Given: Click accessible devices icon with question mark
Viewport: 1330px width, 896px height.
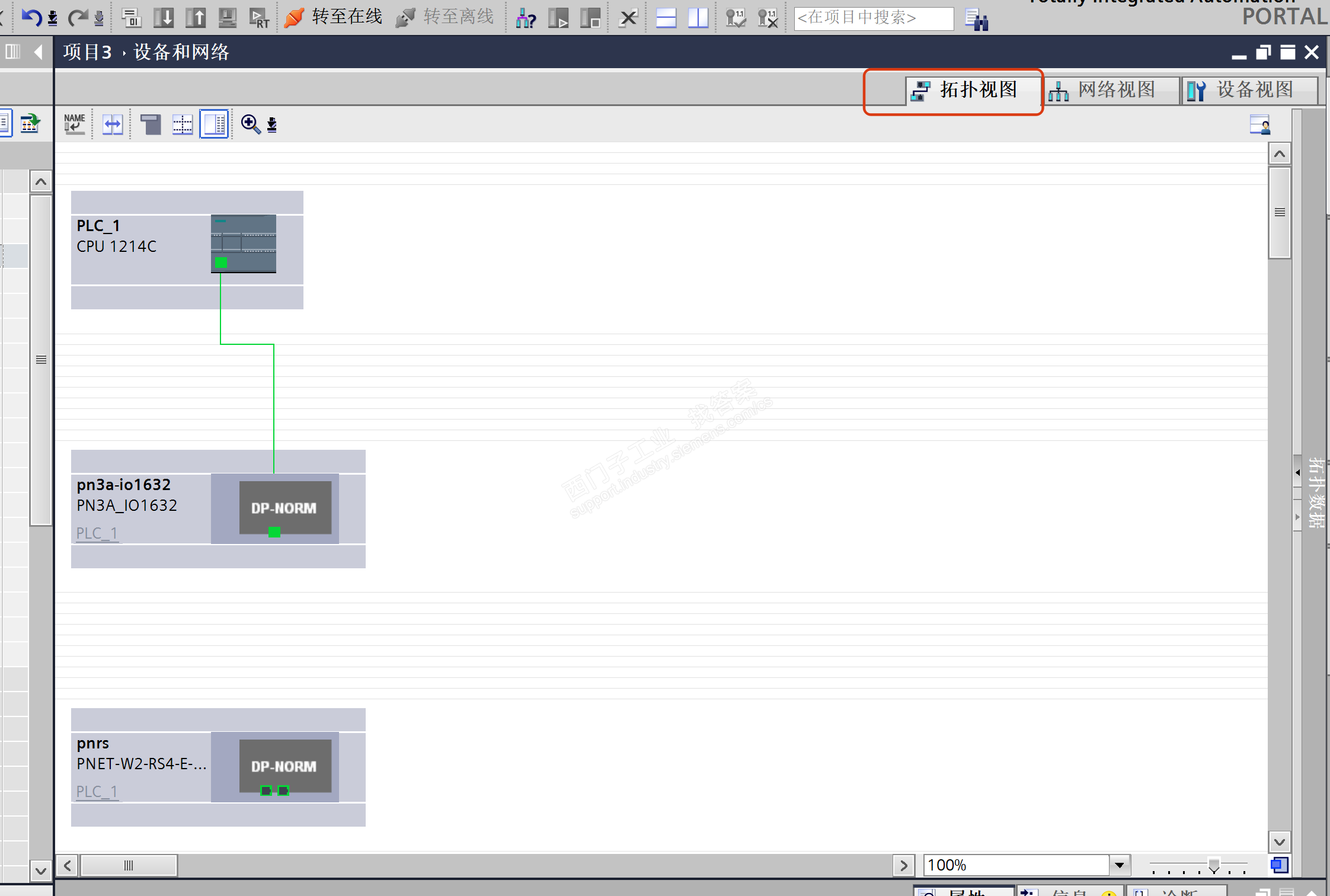Looking at the screenshot, I should click(525, 18).
